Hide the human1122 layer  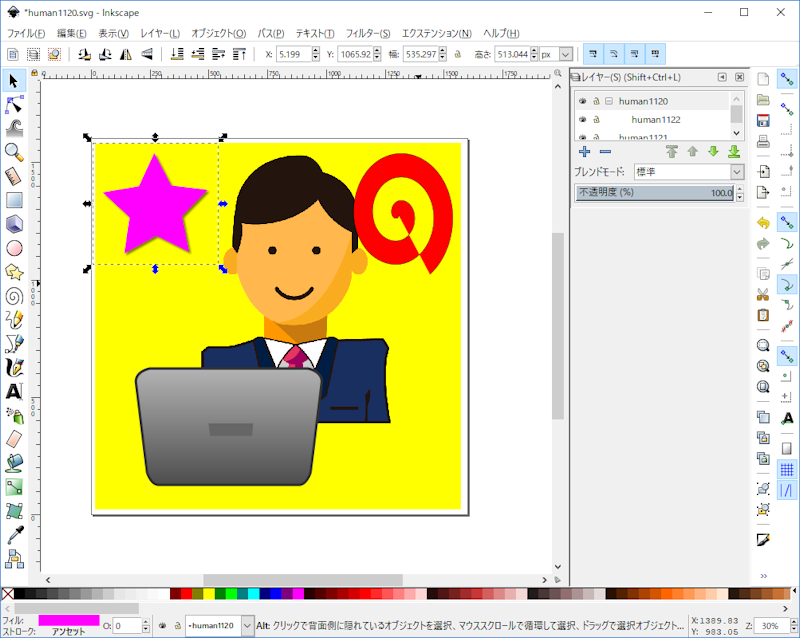tap(583, 118)
